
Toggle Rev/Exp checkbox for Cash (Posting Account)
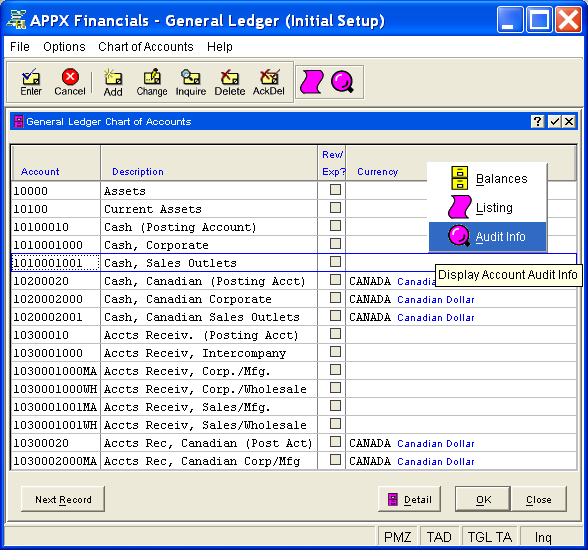pos(335,225)
